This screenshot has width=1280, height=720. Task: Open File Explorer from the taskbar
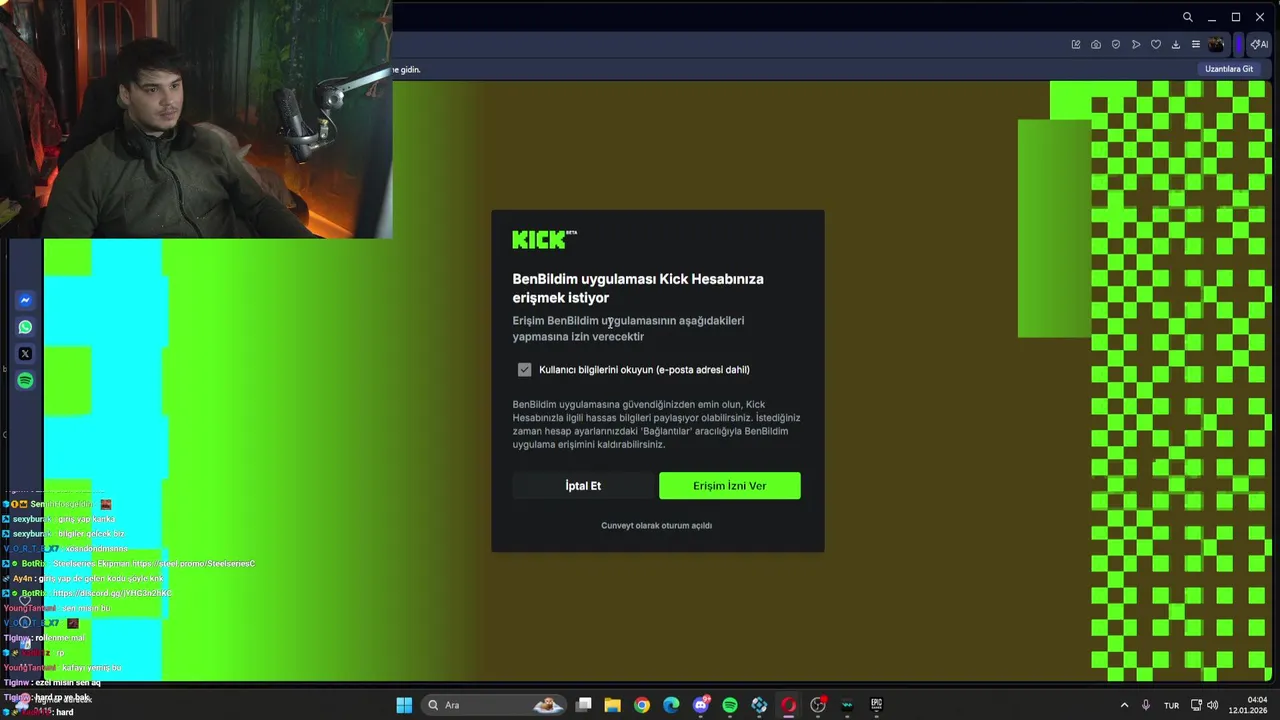point(613,705)
